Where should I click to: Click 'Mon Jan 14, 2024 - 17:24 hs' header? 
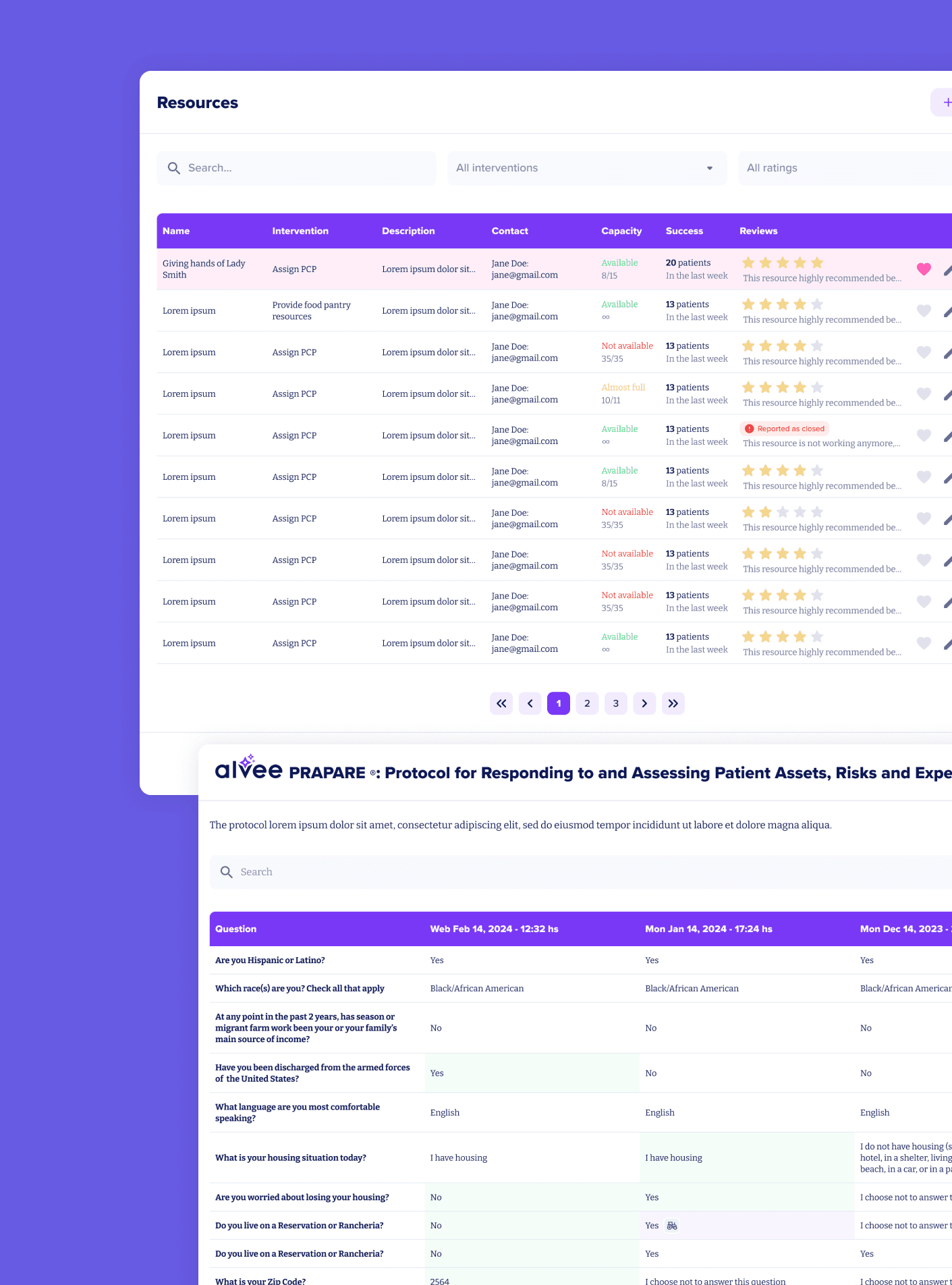[708, 929]
